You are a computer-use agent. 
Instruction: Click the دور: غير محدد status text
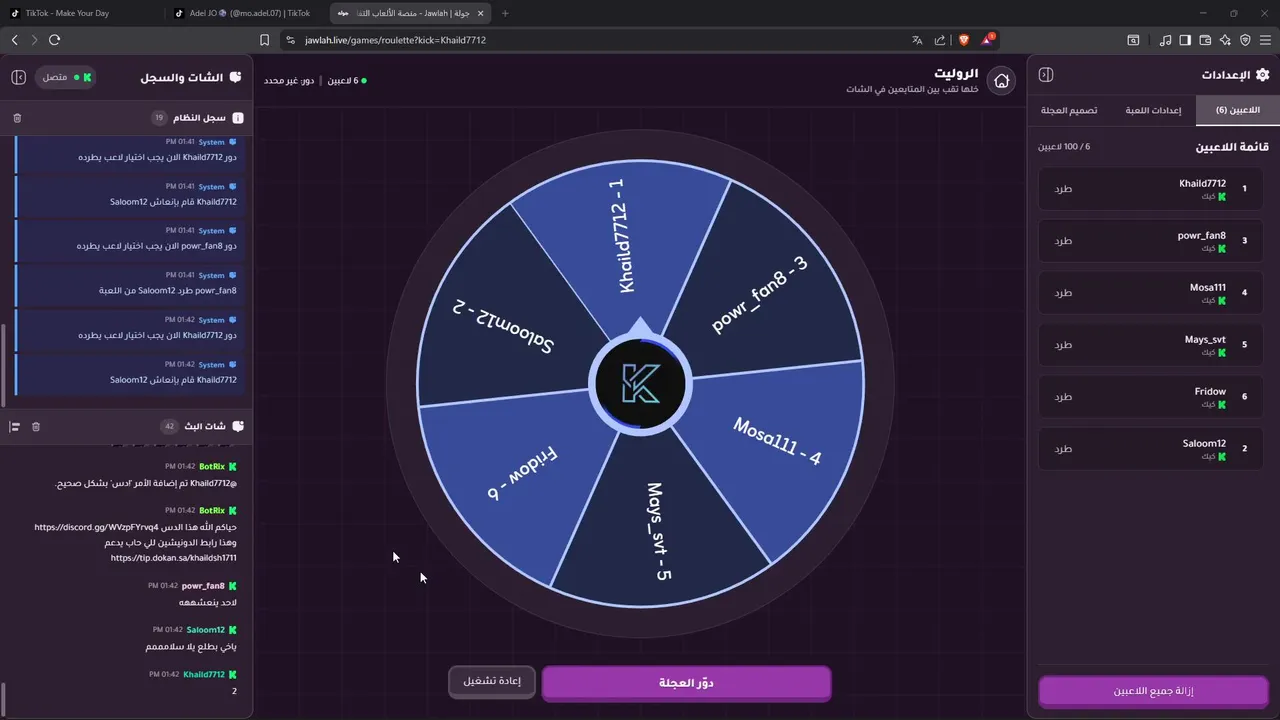[x=290, y=80]
